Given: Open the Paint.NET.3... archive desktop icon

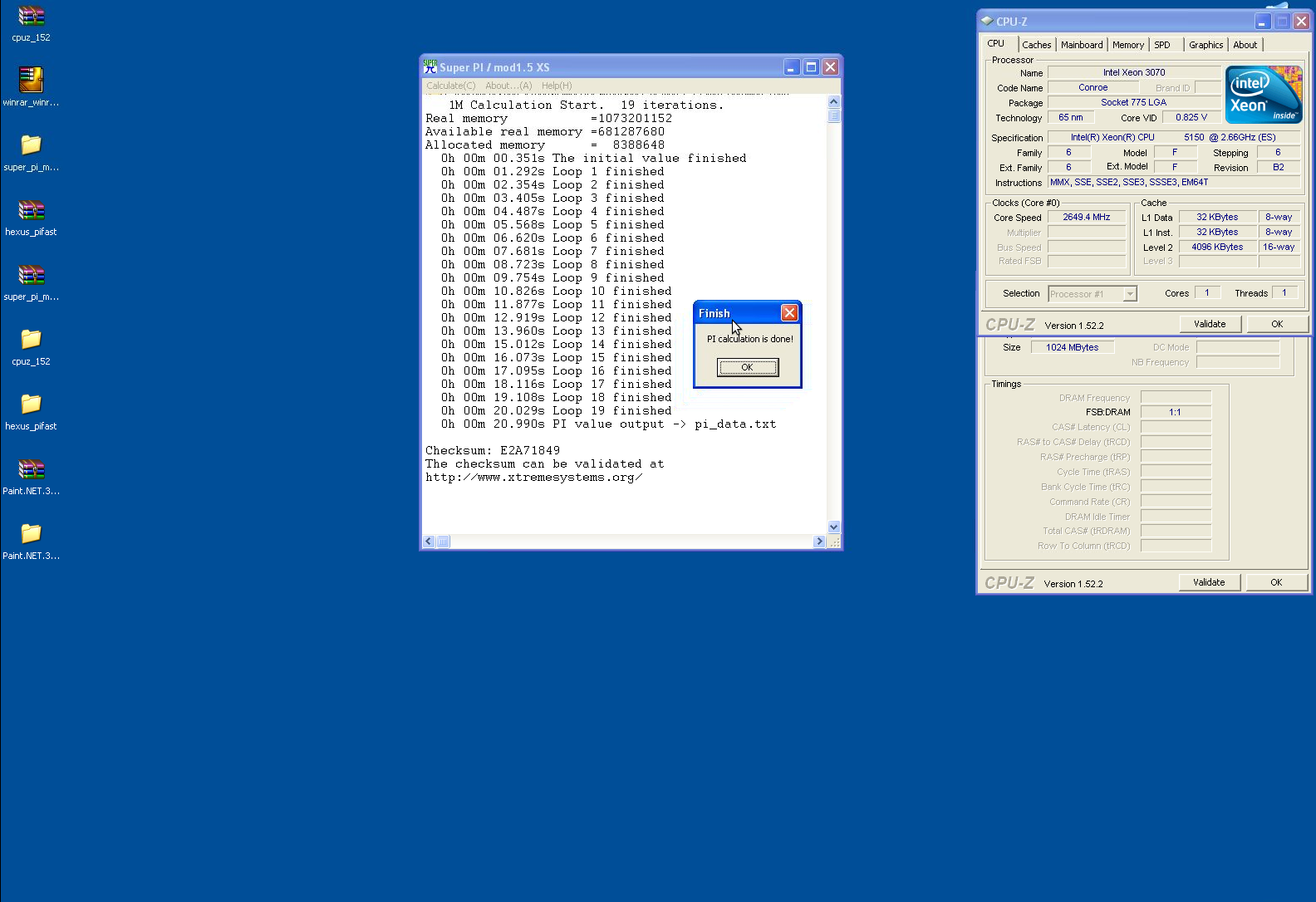Looking at the screenshot, I should 31,468.
